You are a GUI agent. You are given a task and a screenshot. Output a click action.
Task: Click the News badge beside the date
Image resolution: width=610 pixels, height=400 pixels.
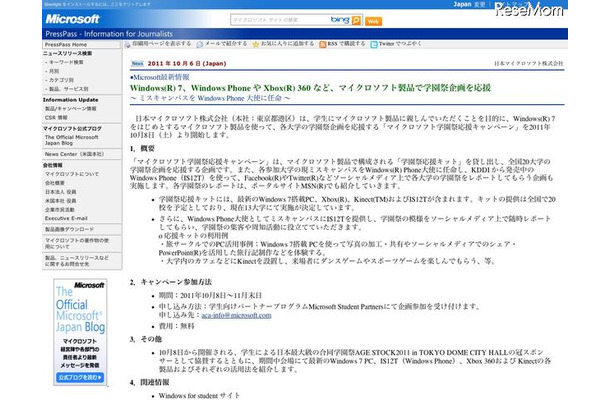137,63
